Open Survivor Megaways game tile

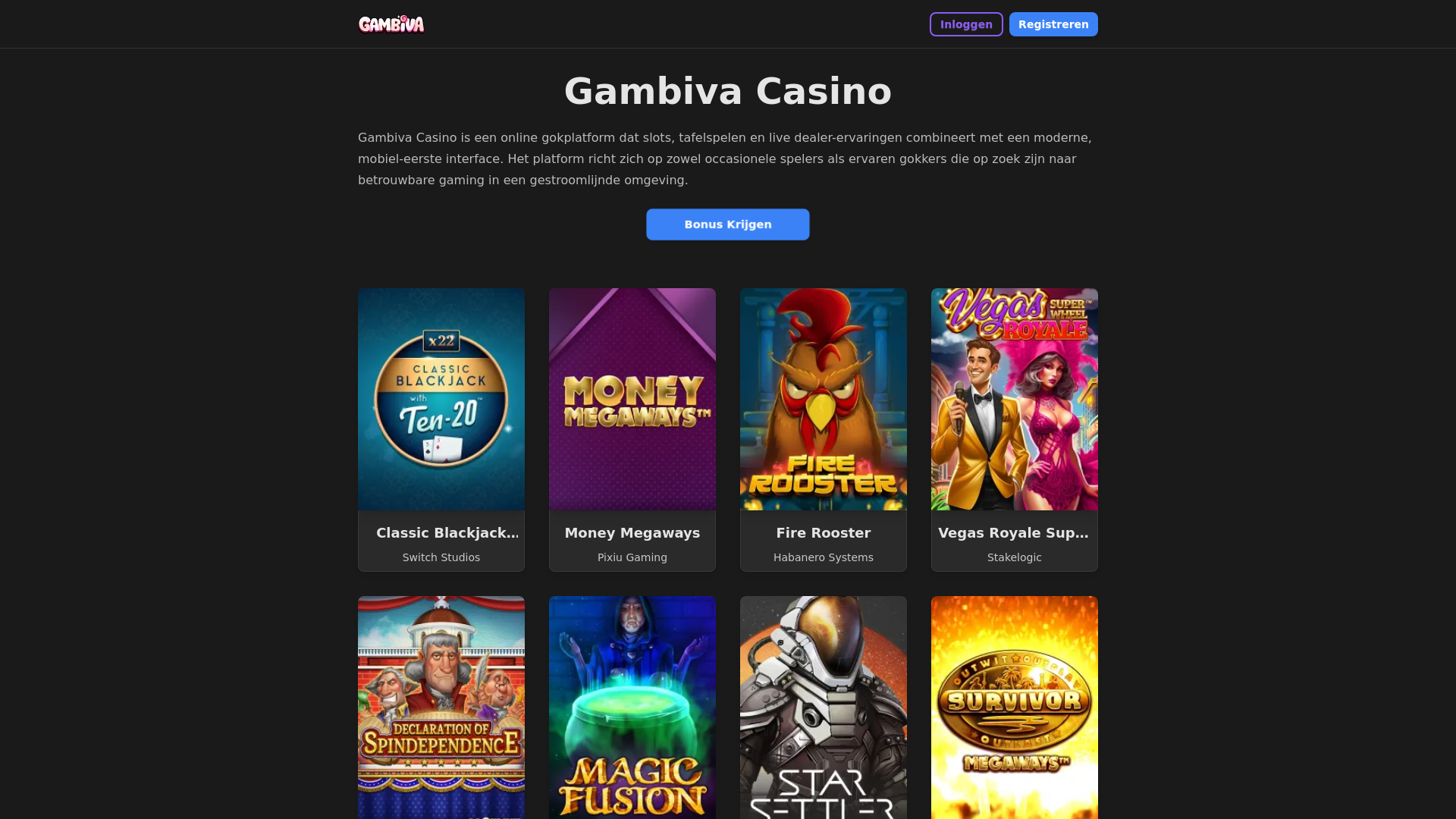pos(1015,708)
